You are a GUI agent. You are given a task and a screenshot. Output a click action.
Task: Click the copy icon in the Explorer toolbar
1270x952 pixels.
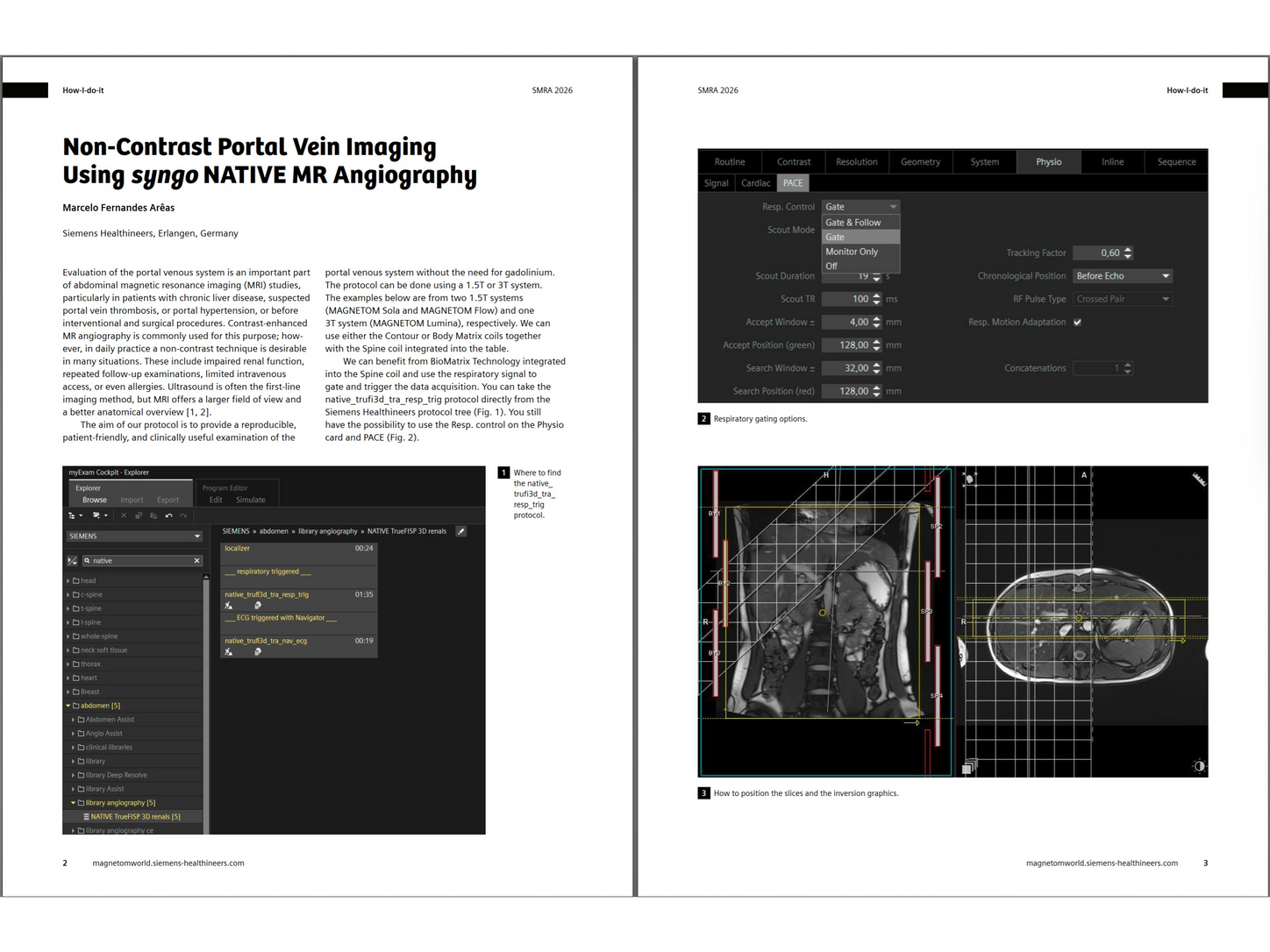(x=139, y=515)
